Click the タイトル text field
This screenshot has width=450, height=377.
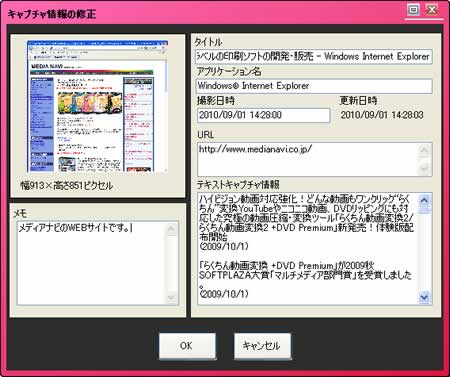(314, 56)
